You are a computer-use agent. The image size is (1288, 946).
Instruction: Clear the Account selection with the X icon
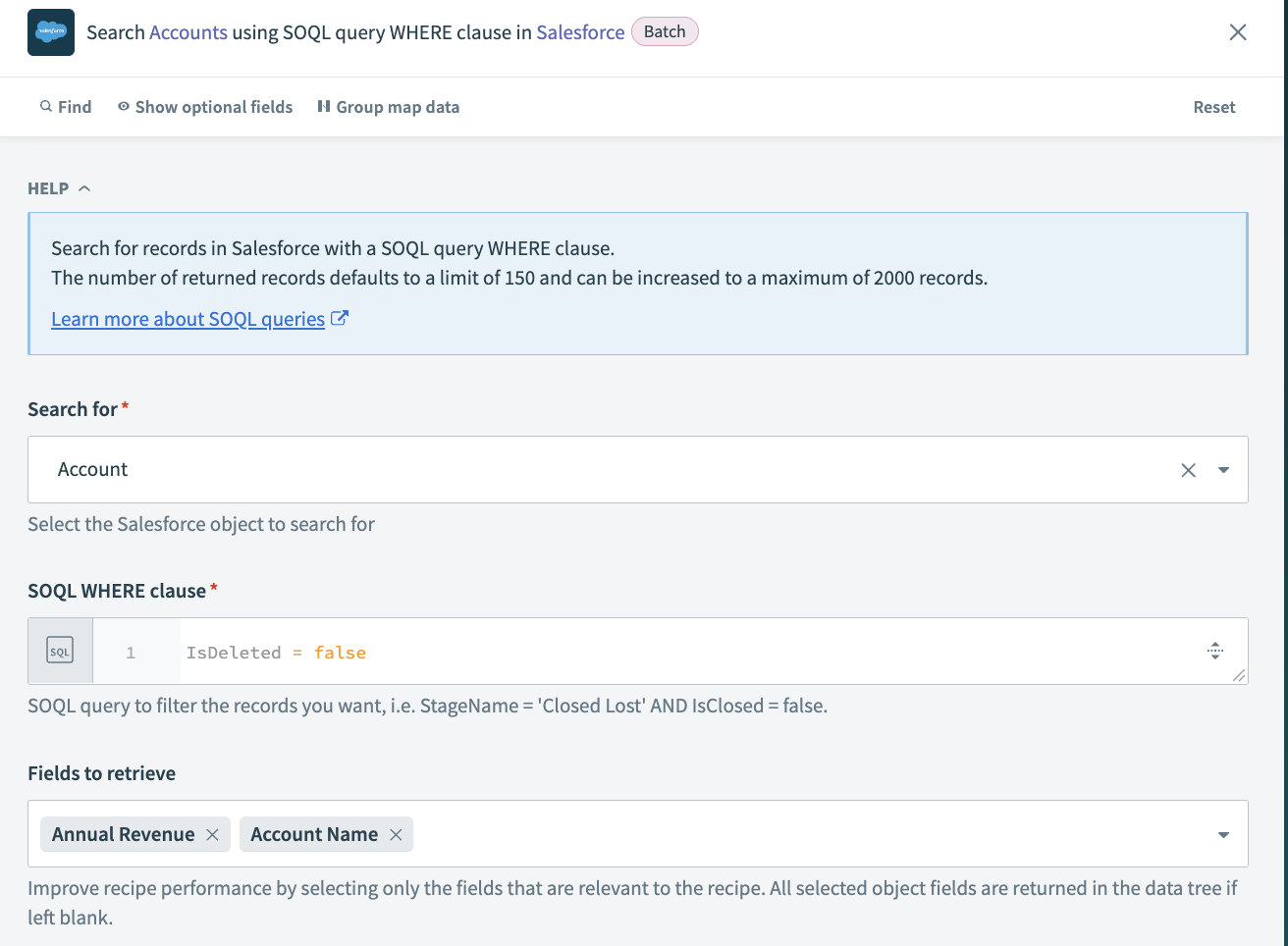click(x=1188, y=469)
